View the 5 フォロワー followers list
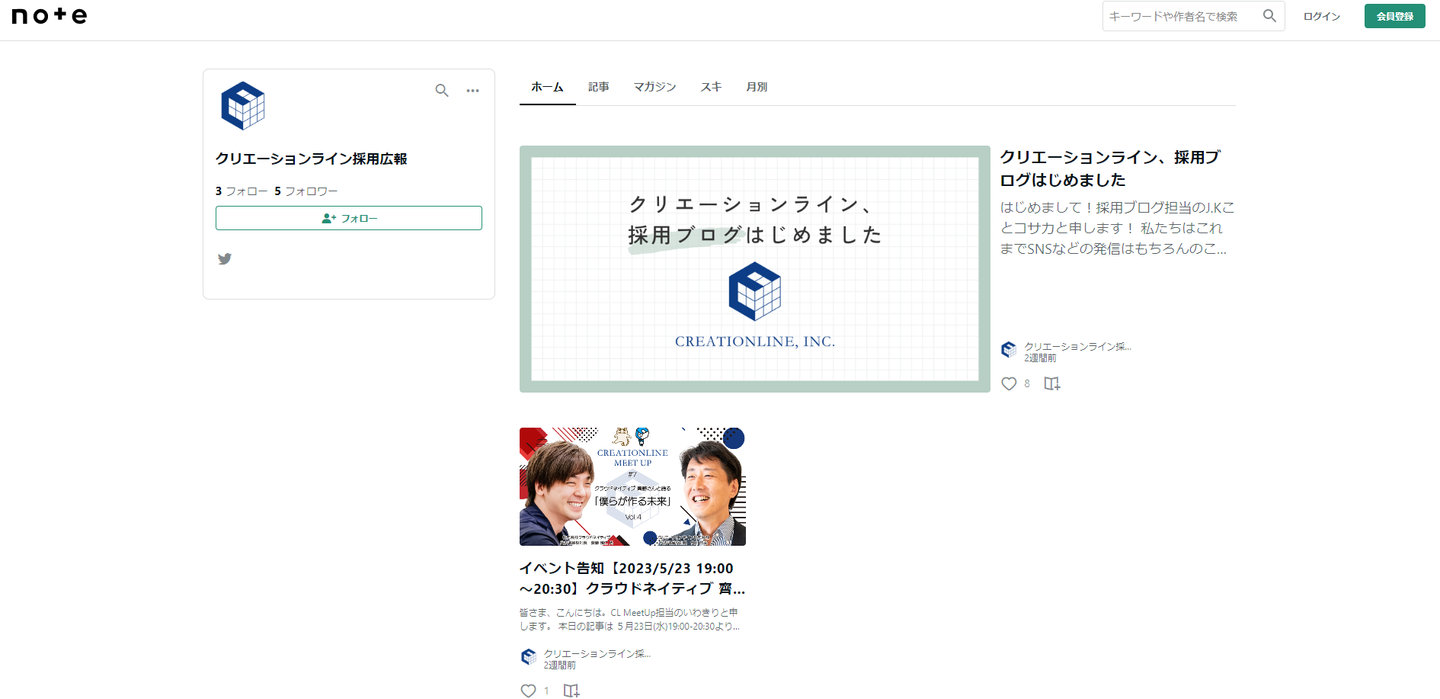This screenshot has height=699, width=1440. tap(306, 191)
